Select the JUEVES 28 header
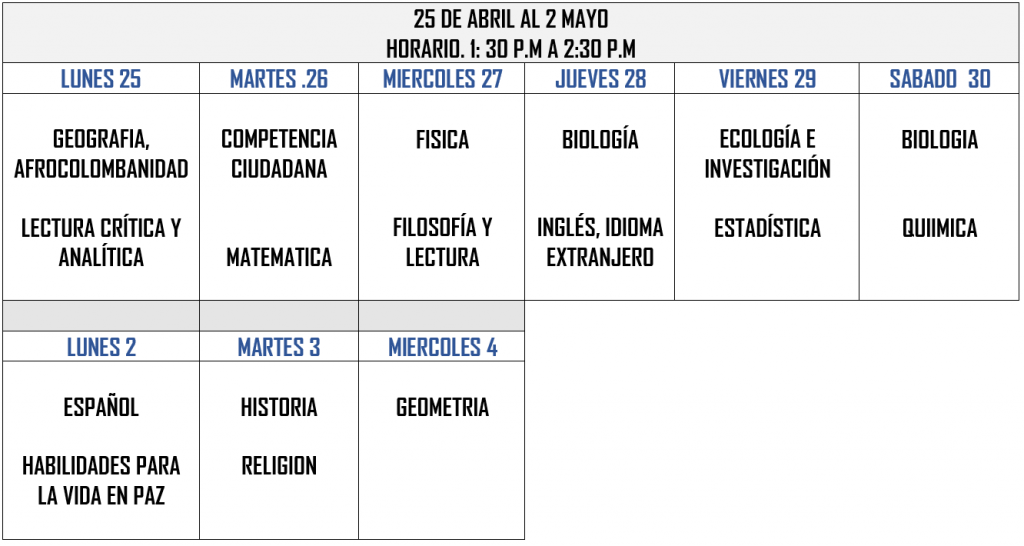 (600, 80)
